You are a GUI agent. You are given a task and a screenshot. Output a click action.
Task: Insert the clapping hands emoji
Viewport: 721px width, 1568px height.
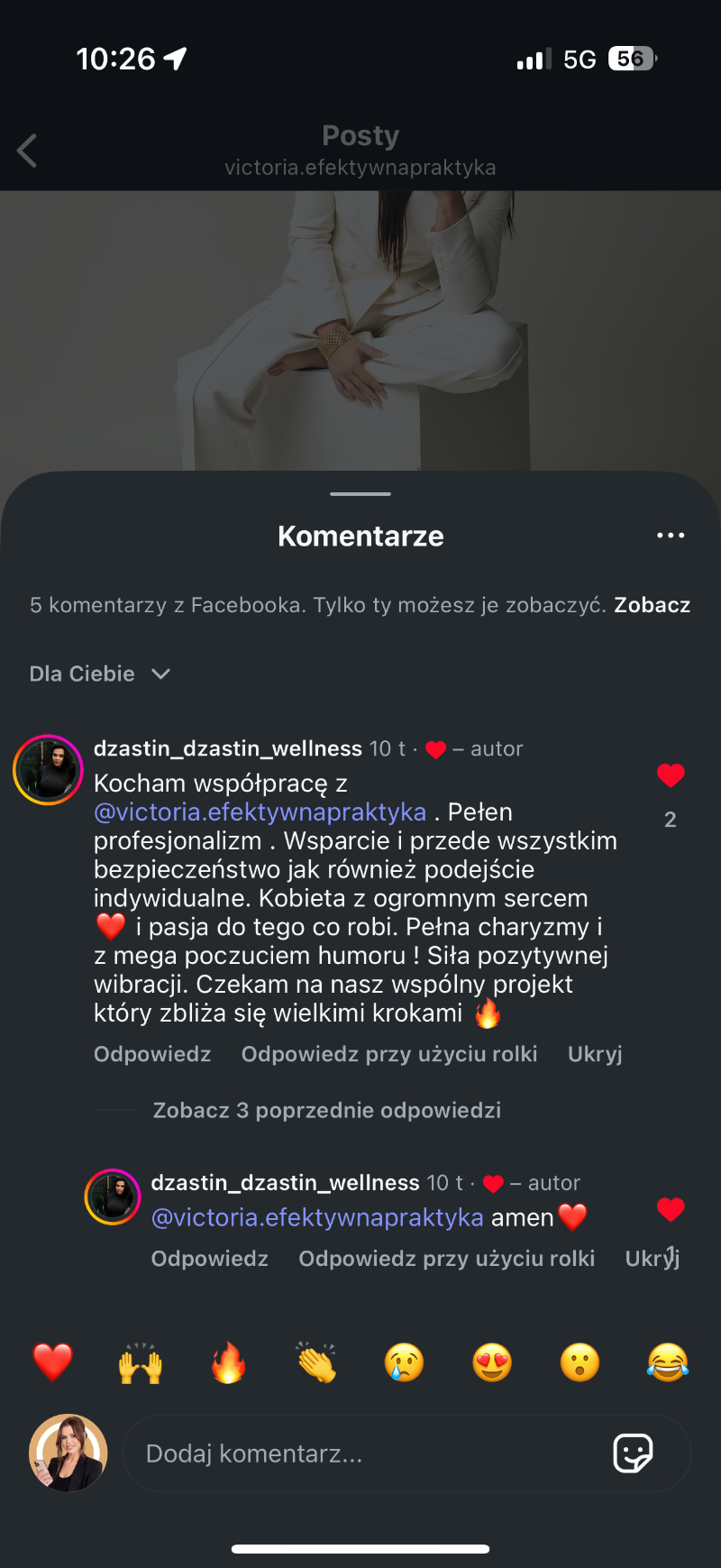pyautogui.click(x=316, y=1362)
